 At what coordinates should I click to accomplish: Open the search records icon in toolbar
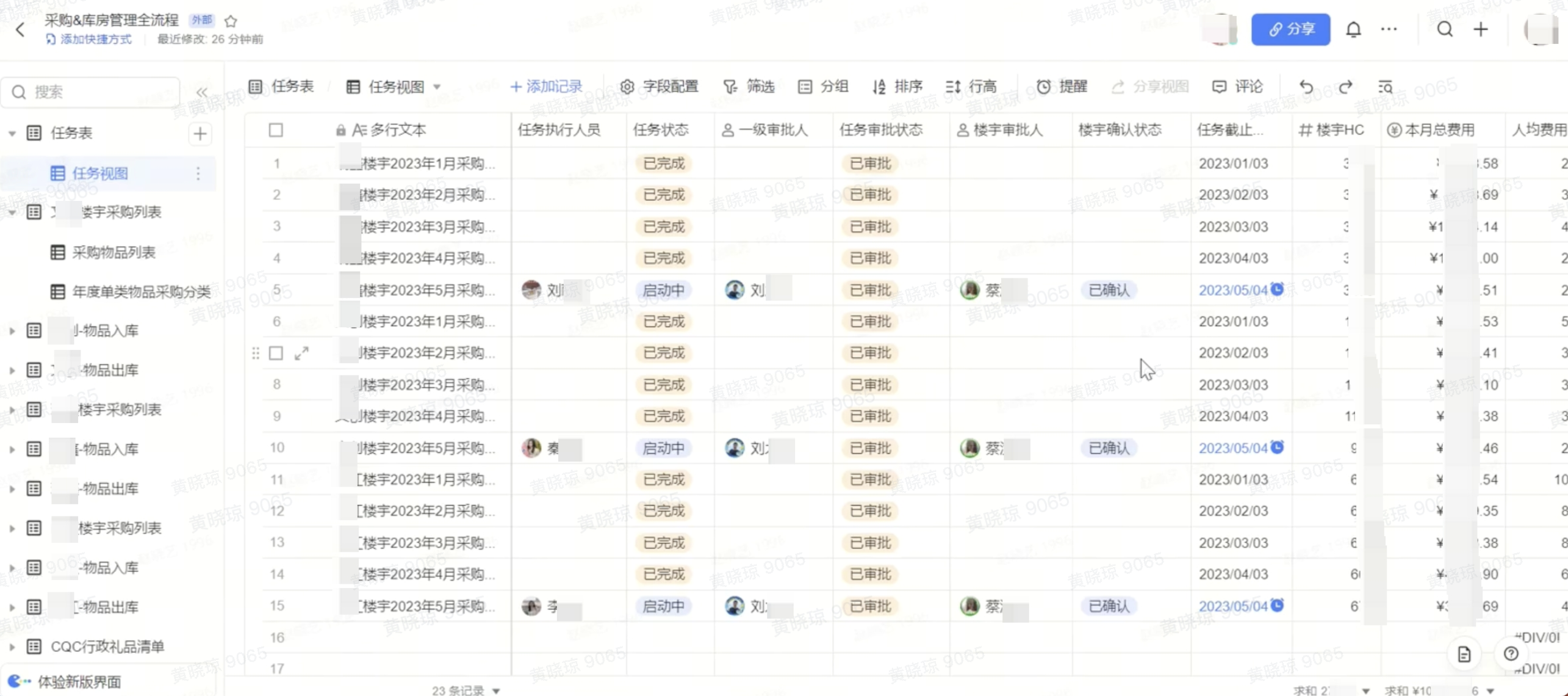click(1385, 87)
